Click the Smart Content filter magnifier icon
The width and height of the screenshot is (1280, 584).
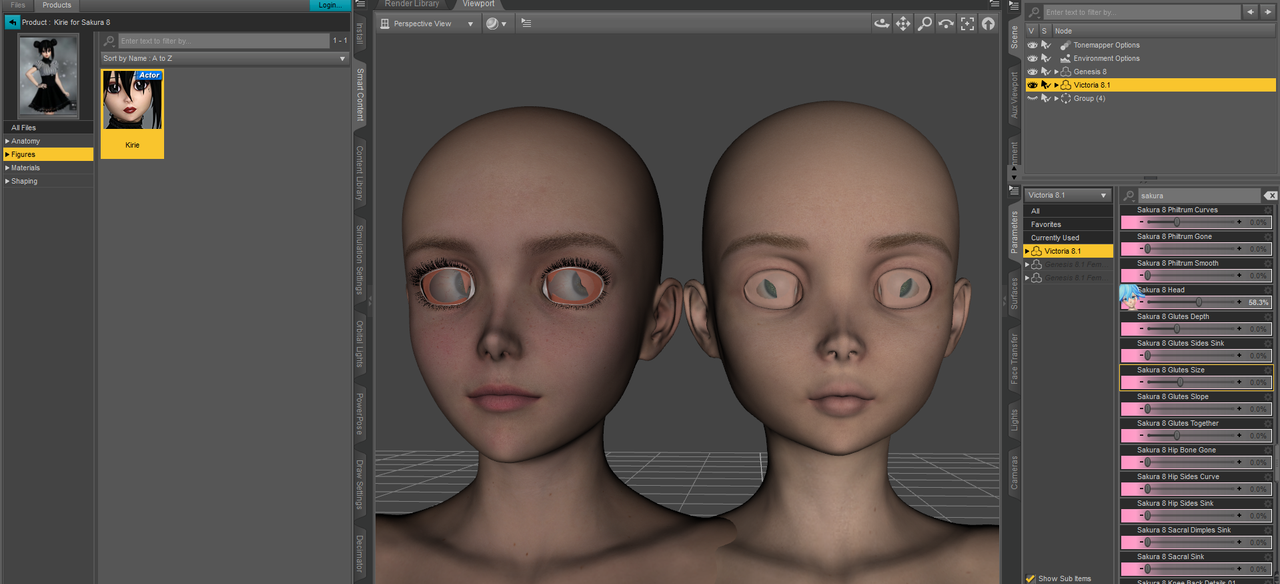110,41
